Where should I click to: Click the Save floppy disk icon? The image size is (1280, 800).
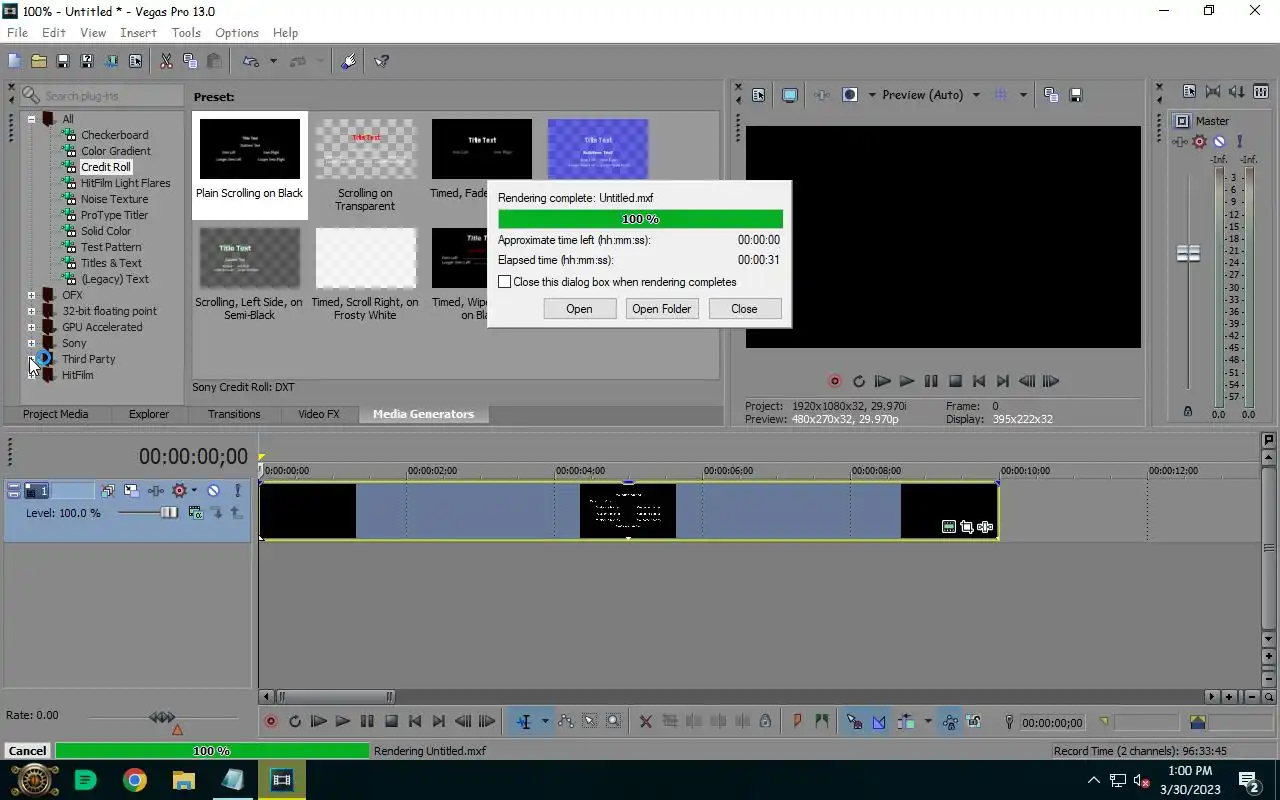[x=63, y=61]
